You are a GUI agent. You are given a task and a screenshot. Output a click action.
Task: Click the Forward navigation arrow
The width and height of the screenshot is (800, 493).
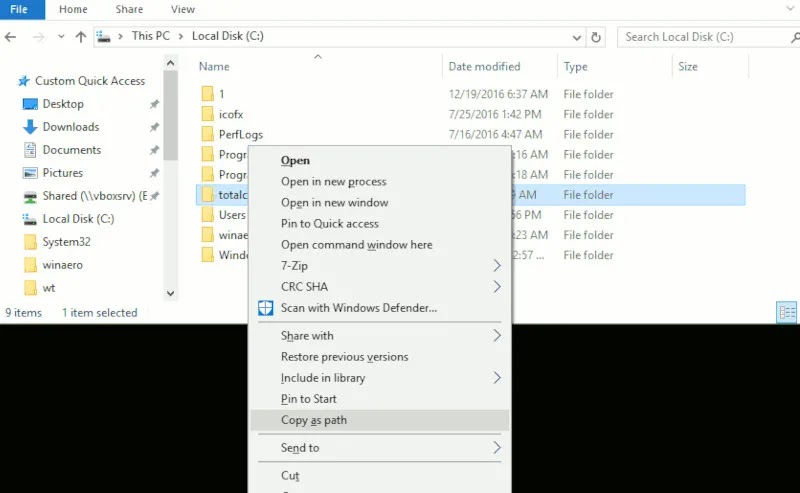38,37
